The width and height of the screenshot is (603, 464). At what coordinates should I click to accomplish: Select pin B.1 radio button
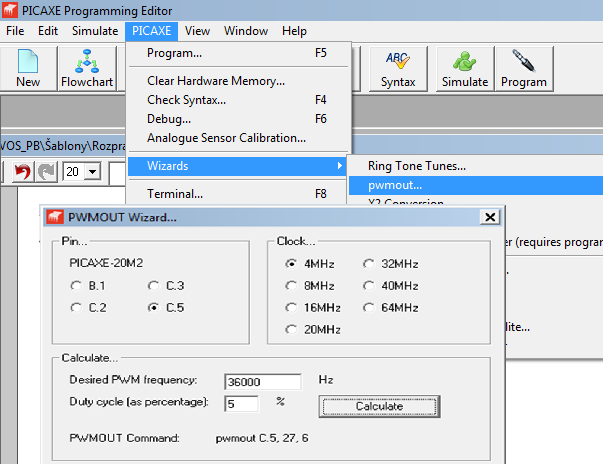tap(76, 286)
